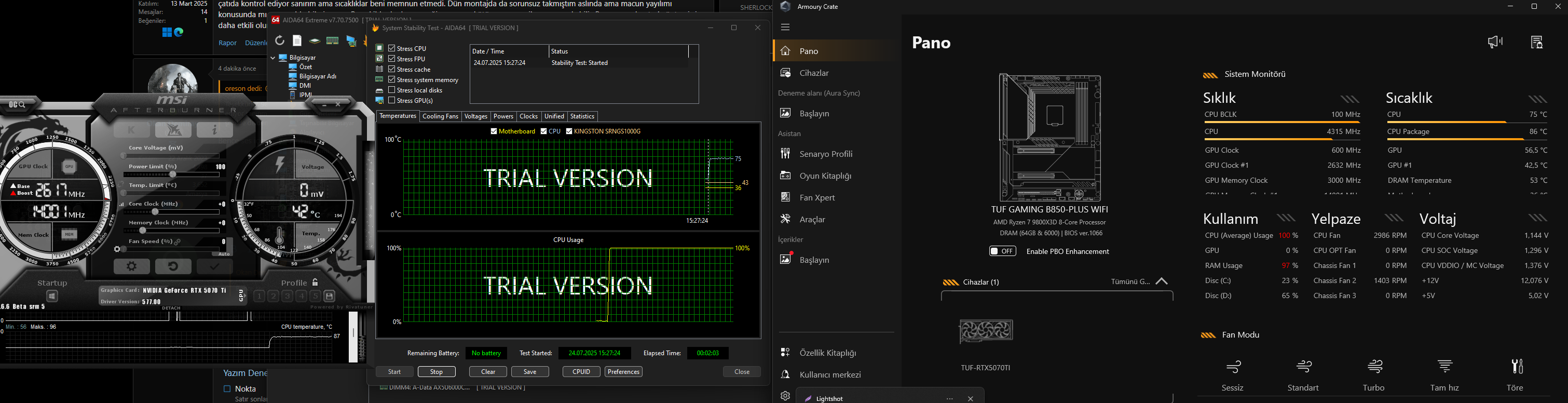The image size is (1568, 403).
Task: Open Özellik Kitaplığı in the sidebar
Action: pyautogui.click(x=836, y=353)
